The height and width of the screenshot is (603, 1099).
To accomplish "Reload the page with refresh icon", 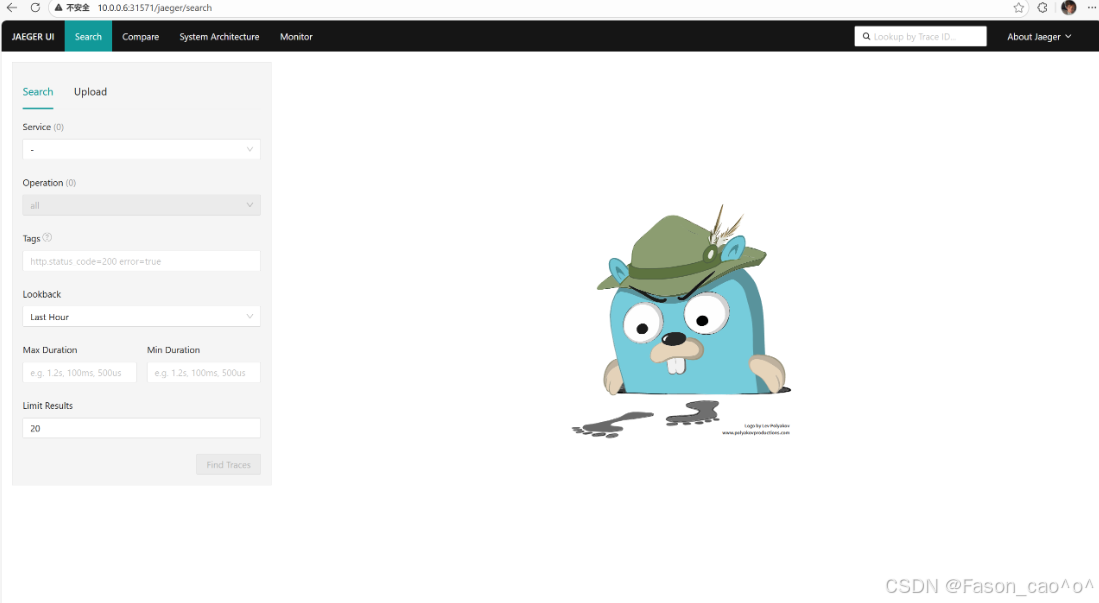I will [35, 8].
